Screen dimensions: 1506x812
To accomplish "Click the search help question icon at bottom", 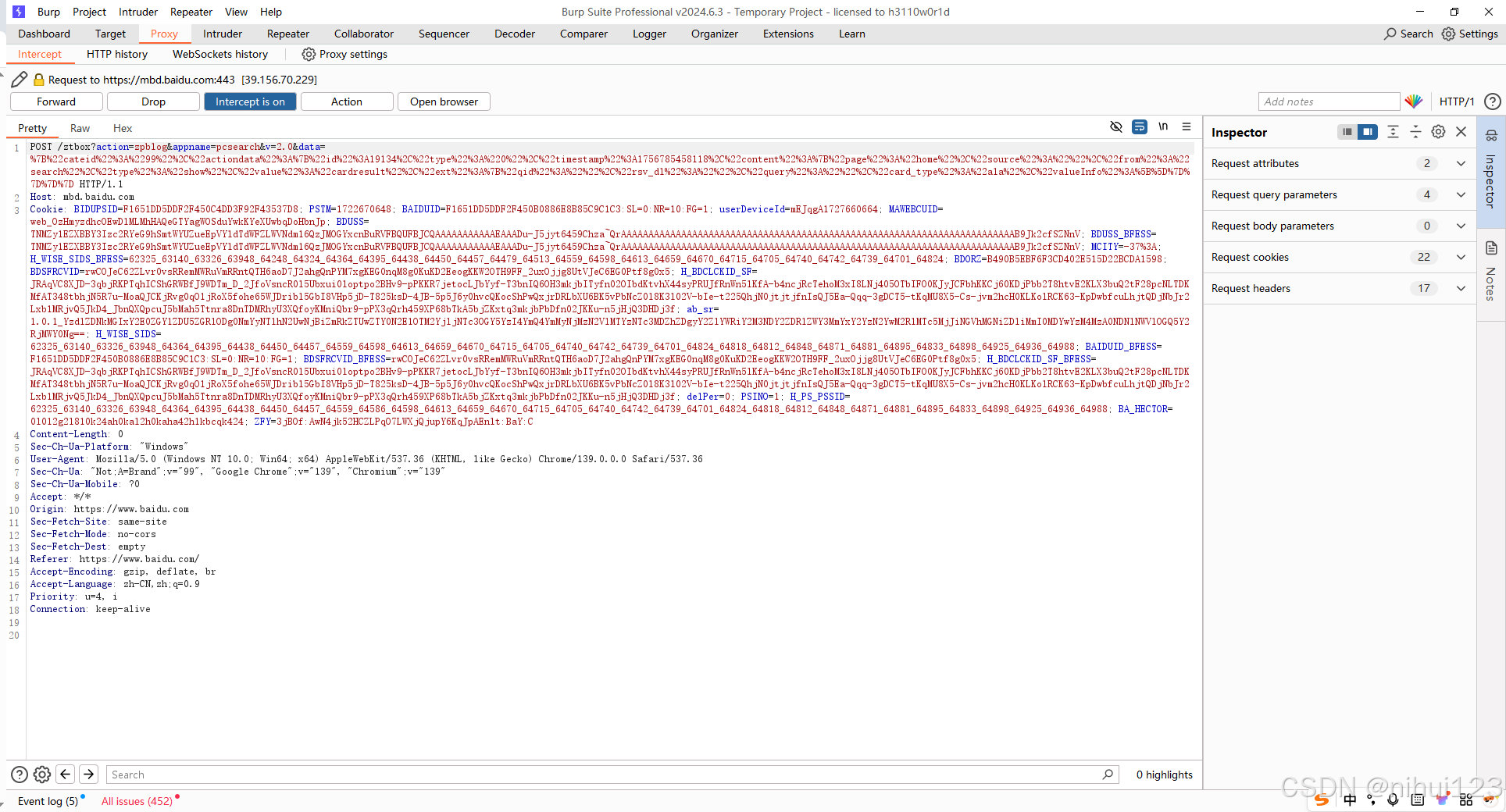I will tap(20, 775).
